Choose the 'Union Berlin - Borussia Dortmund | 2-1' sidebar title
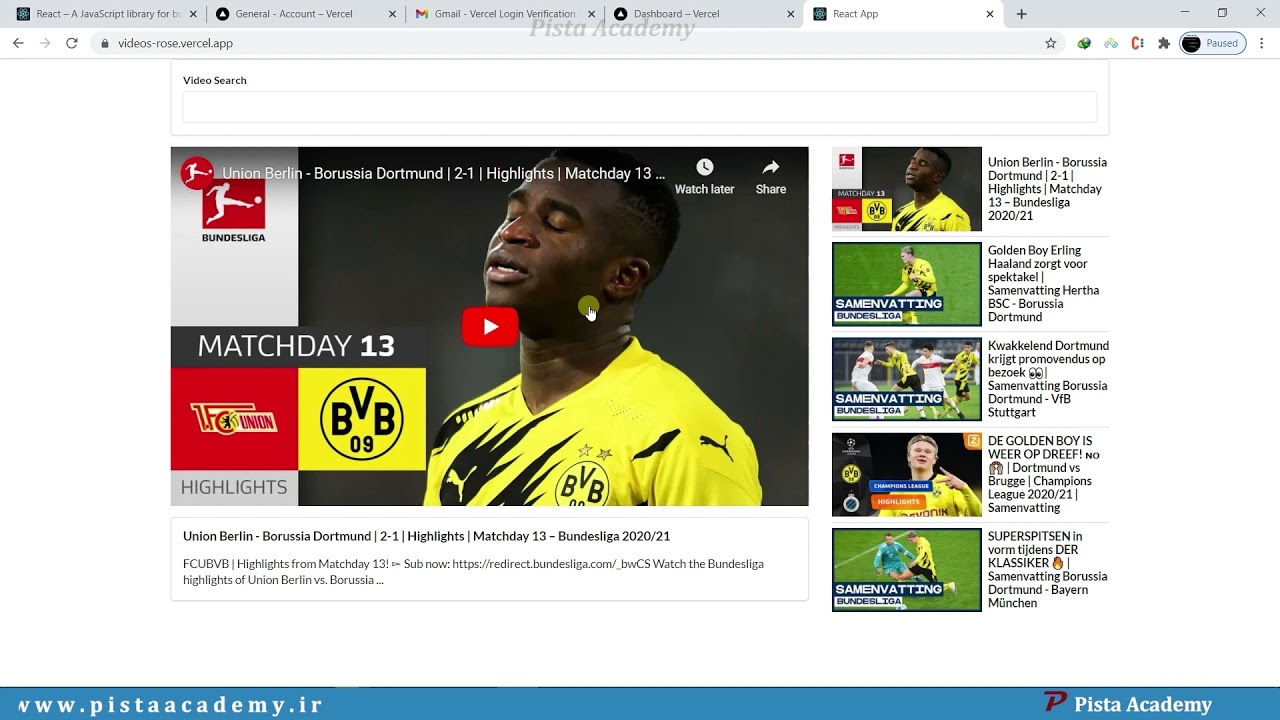 [x=1047, y=189]
